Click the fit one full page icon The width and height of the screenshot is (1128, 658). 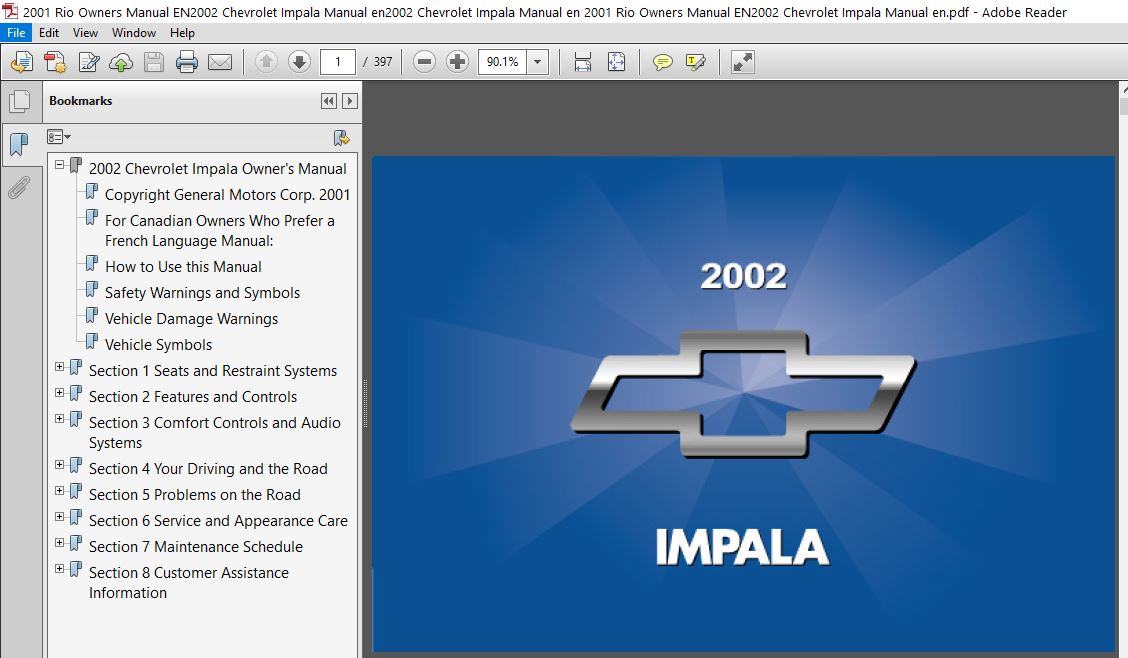pyautogui.click(x=617, y=62)
